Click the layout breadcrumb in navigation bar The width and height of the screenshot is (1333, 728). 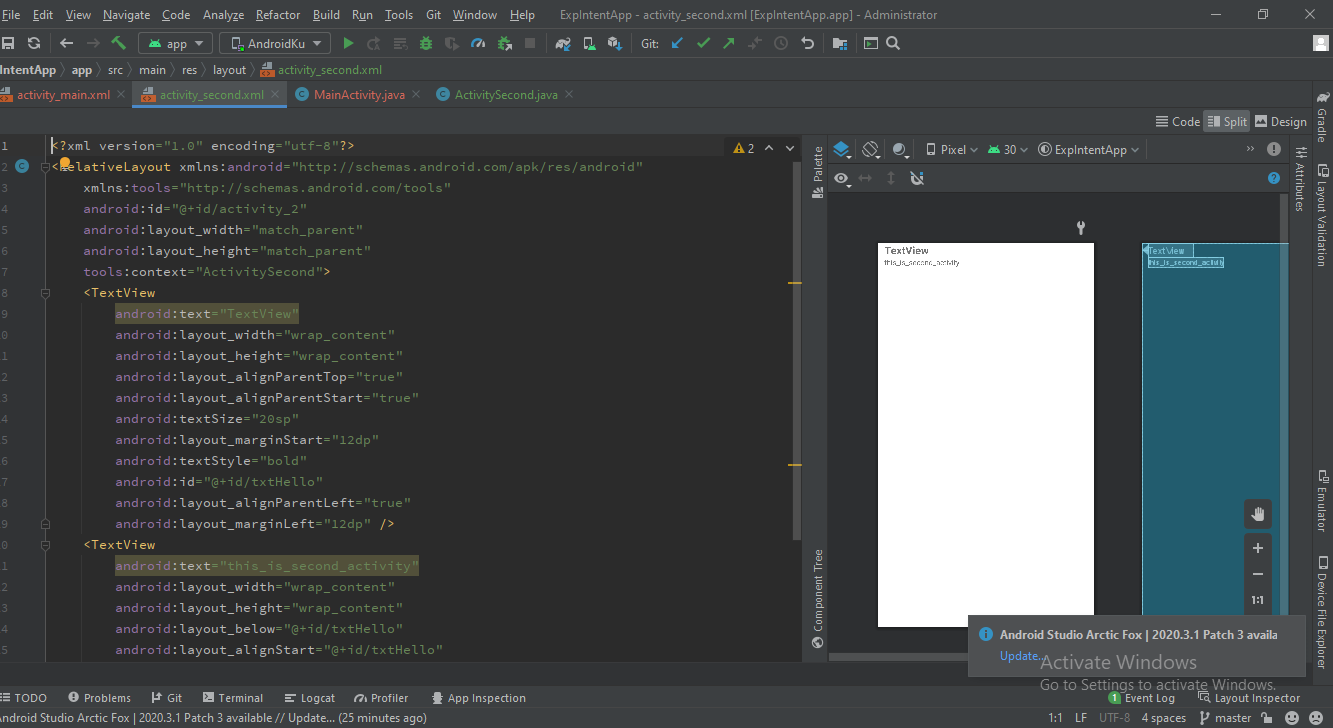229,70
